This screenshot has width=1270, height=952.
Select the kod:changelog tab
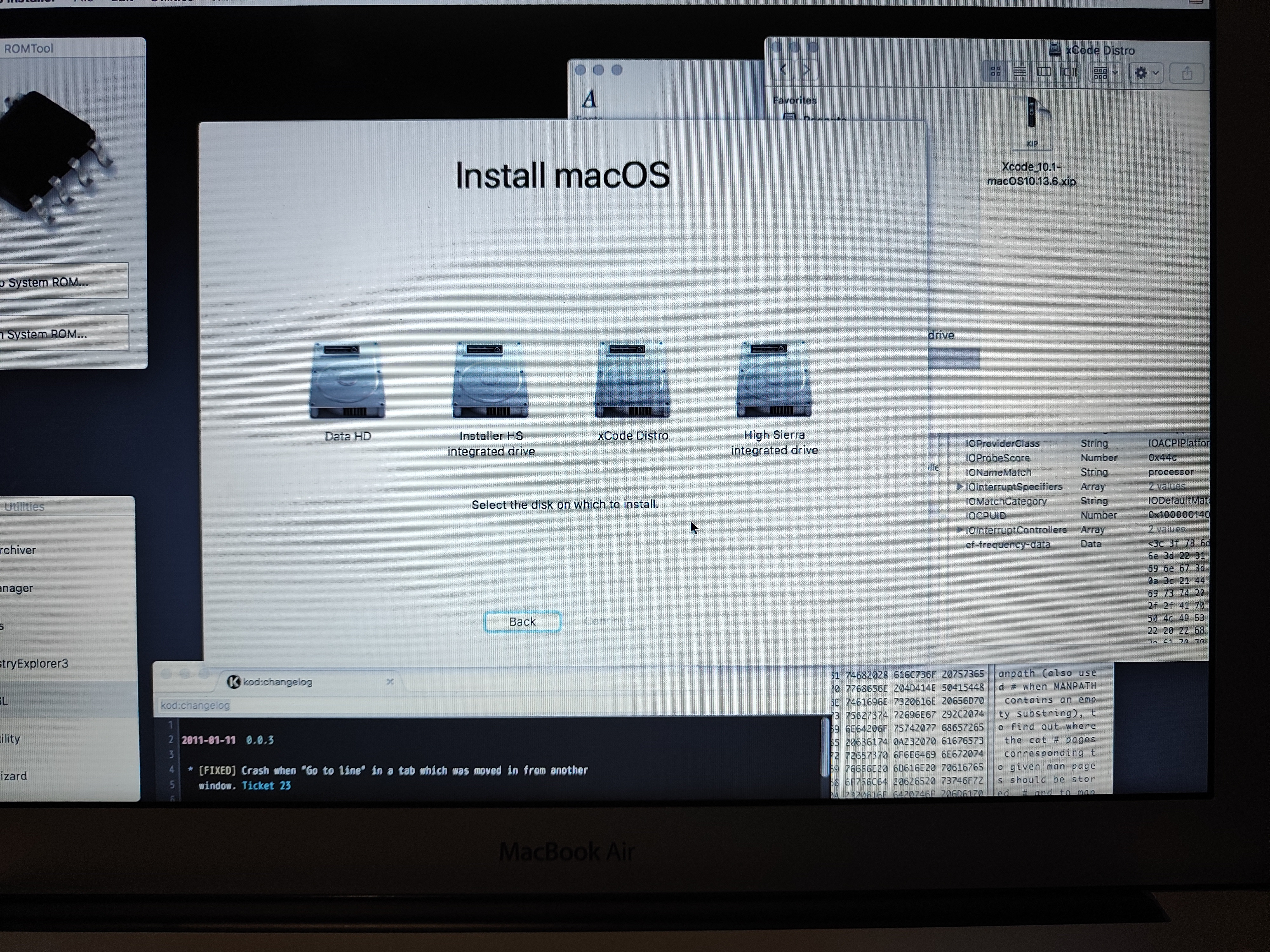(277, 682)
